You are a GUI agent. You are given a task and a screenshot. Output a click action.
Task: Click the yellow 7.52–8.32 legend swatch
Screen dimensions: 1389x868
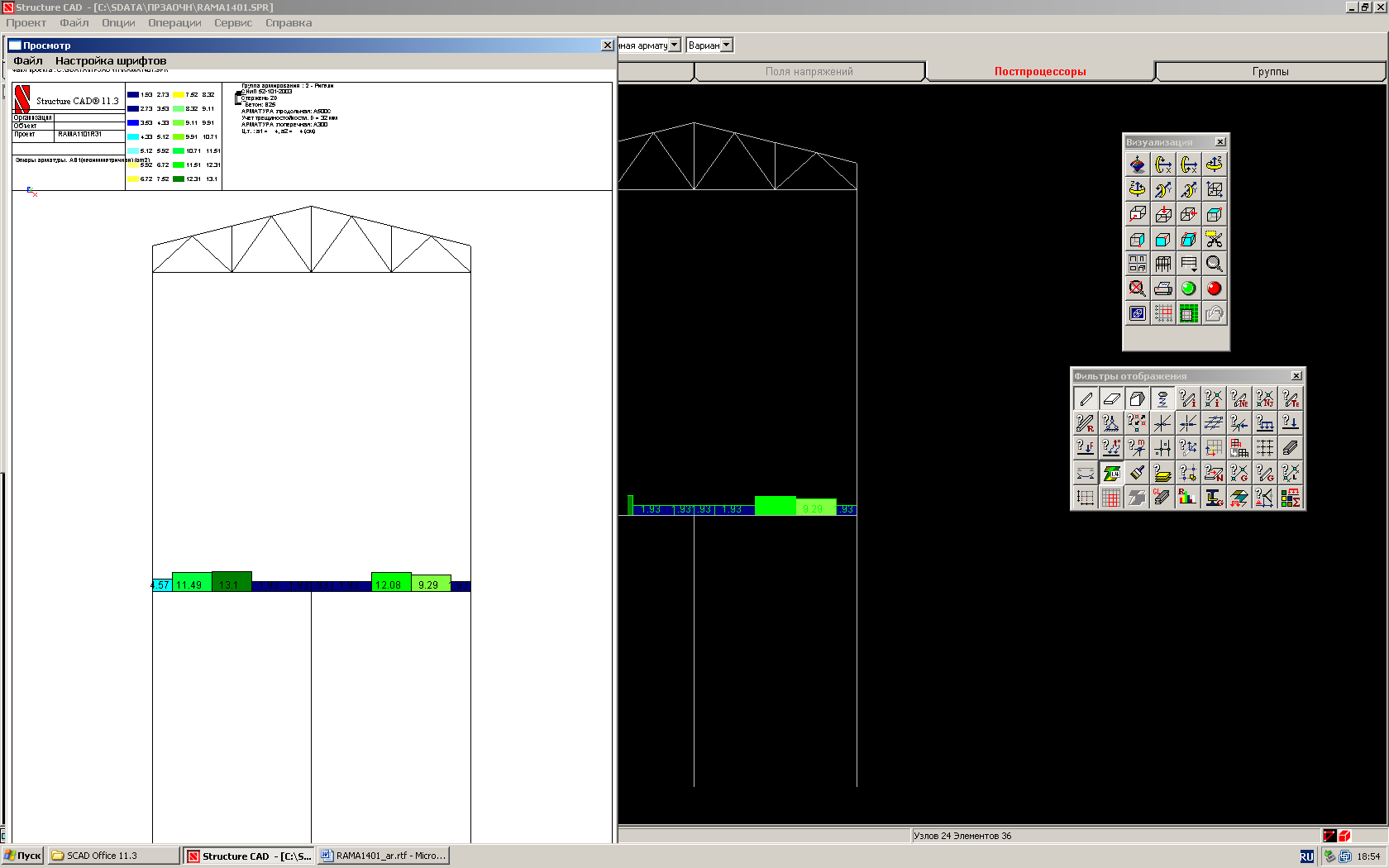pyautogui.click(x=179, y=95)
